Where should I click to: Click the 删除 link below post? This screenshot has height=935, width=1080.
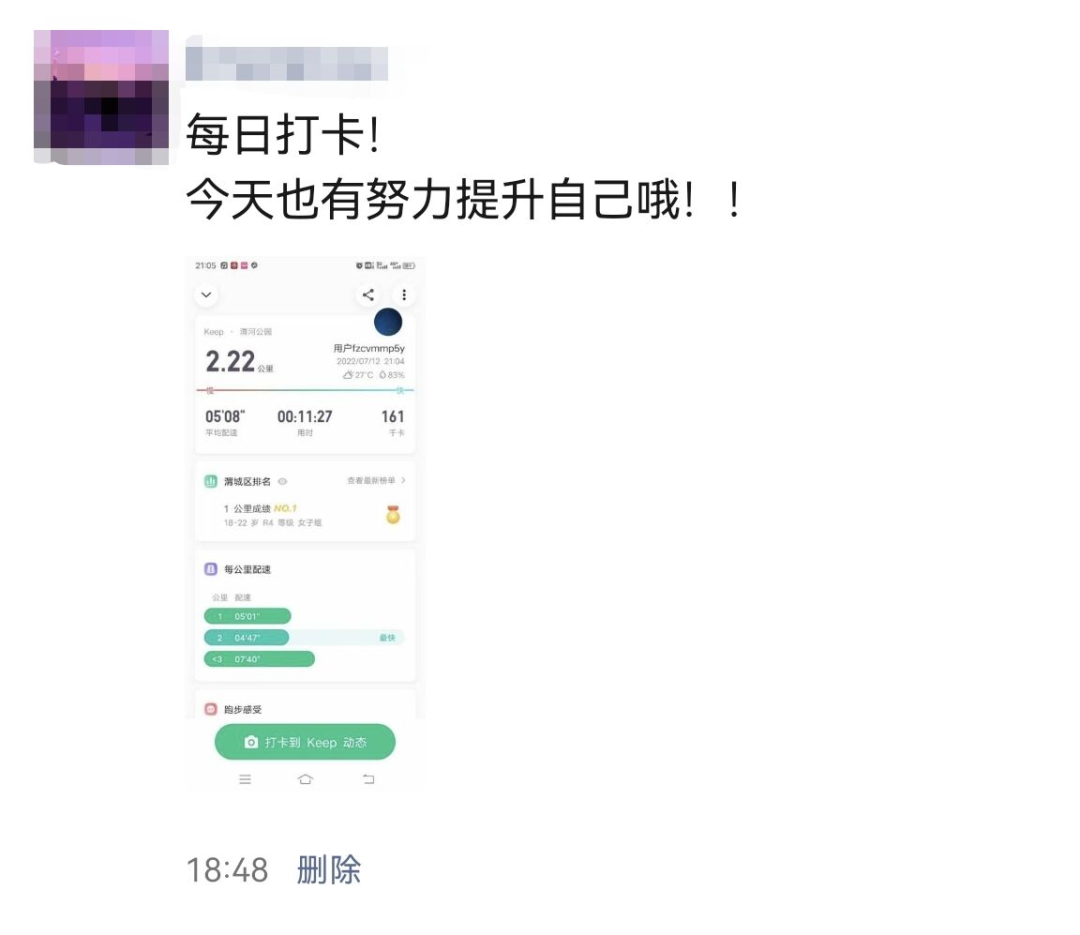tap(329, 870)
